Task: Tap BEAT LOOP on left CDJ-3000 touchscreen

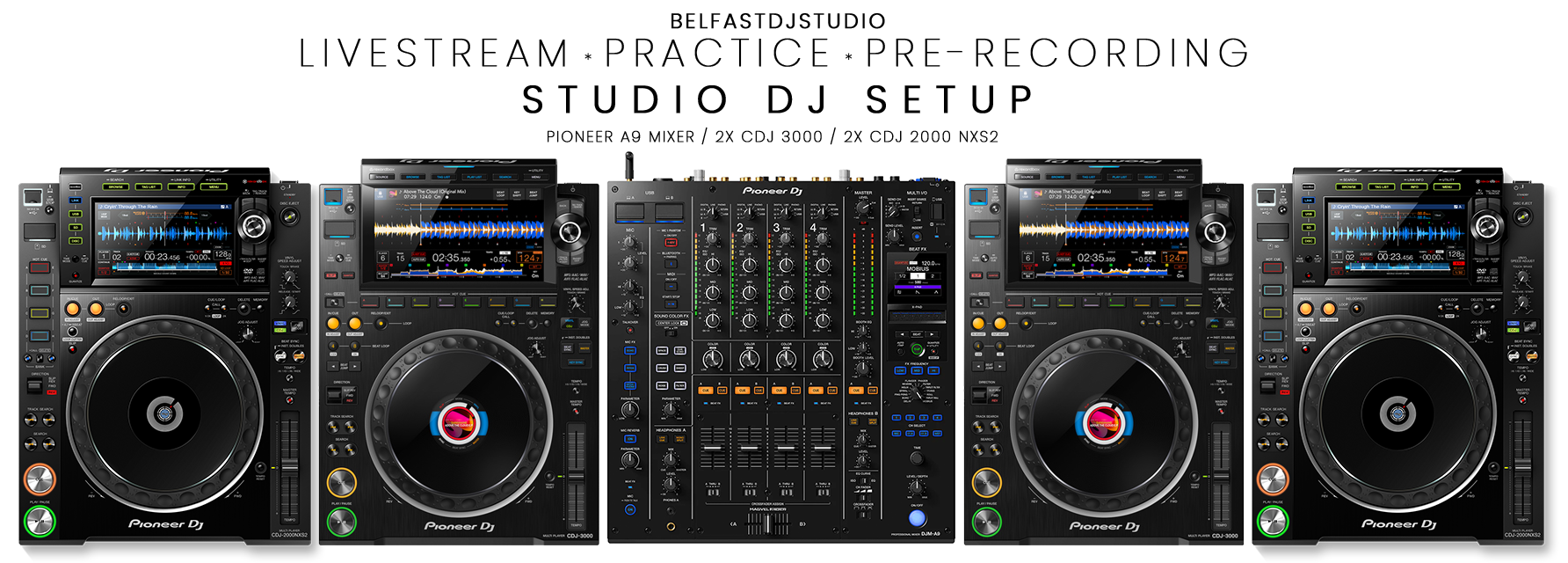Action: (x=501, y=194)
